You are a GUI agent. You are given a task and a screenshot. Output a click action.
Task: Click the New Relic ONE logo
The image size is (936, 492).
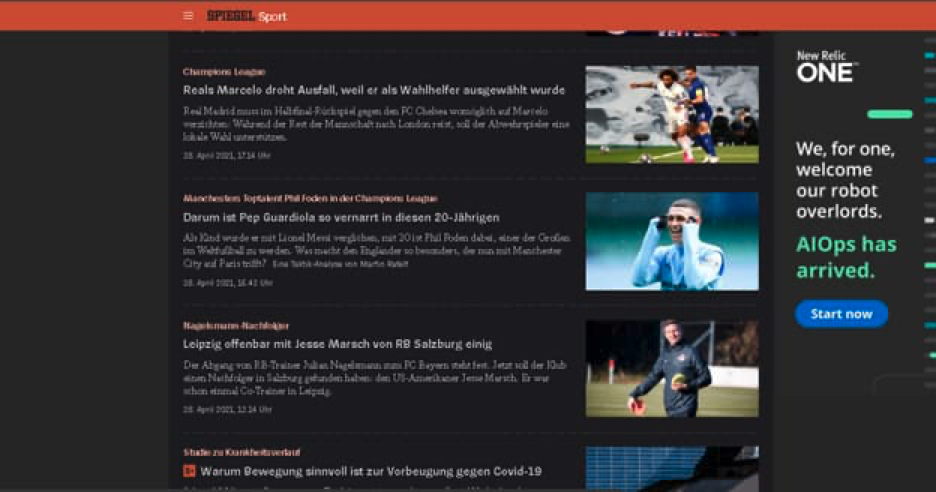(827, 66)
